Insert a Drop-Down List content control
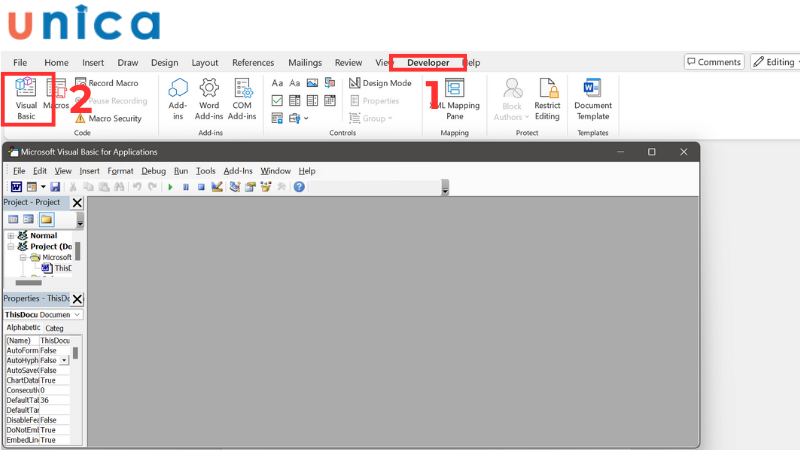Viewport: 800px width, 450px height. 312,101
